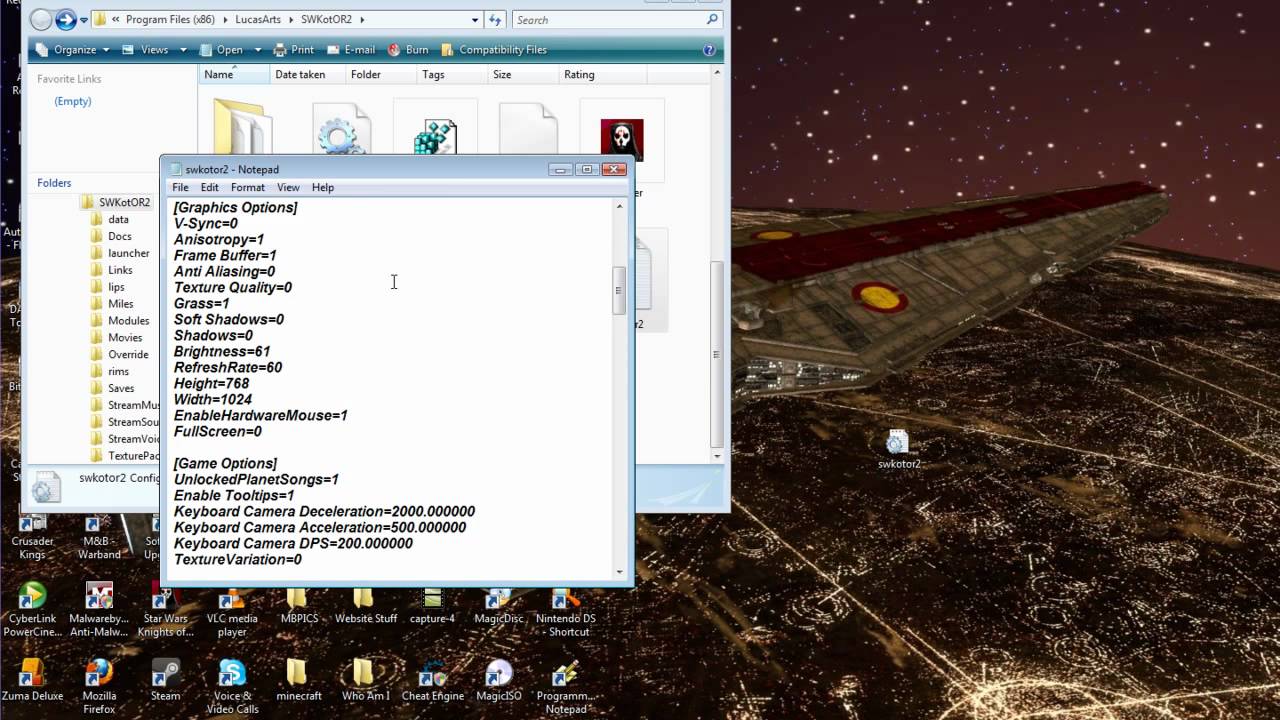Sort files by the Name column header
The image size is (1280, 720).
[233, 75]
